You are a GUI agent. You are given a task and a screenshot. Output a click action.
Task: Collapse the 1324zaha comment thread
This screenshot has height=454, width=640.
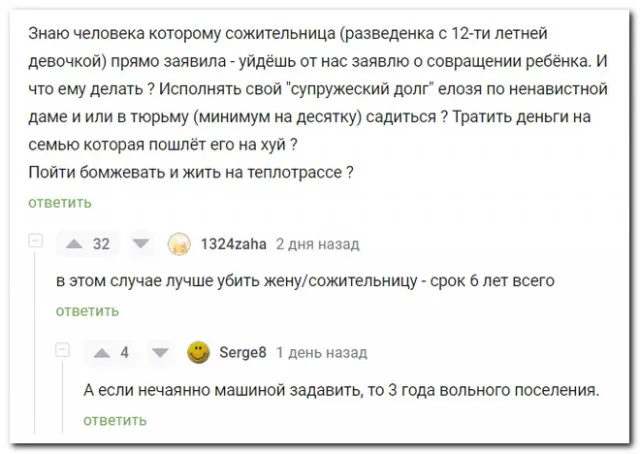36,242
